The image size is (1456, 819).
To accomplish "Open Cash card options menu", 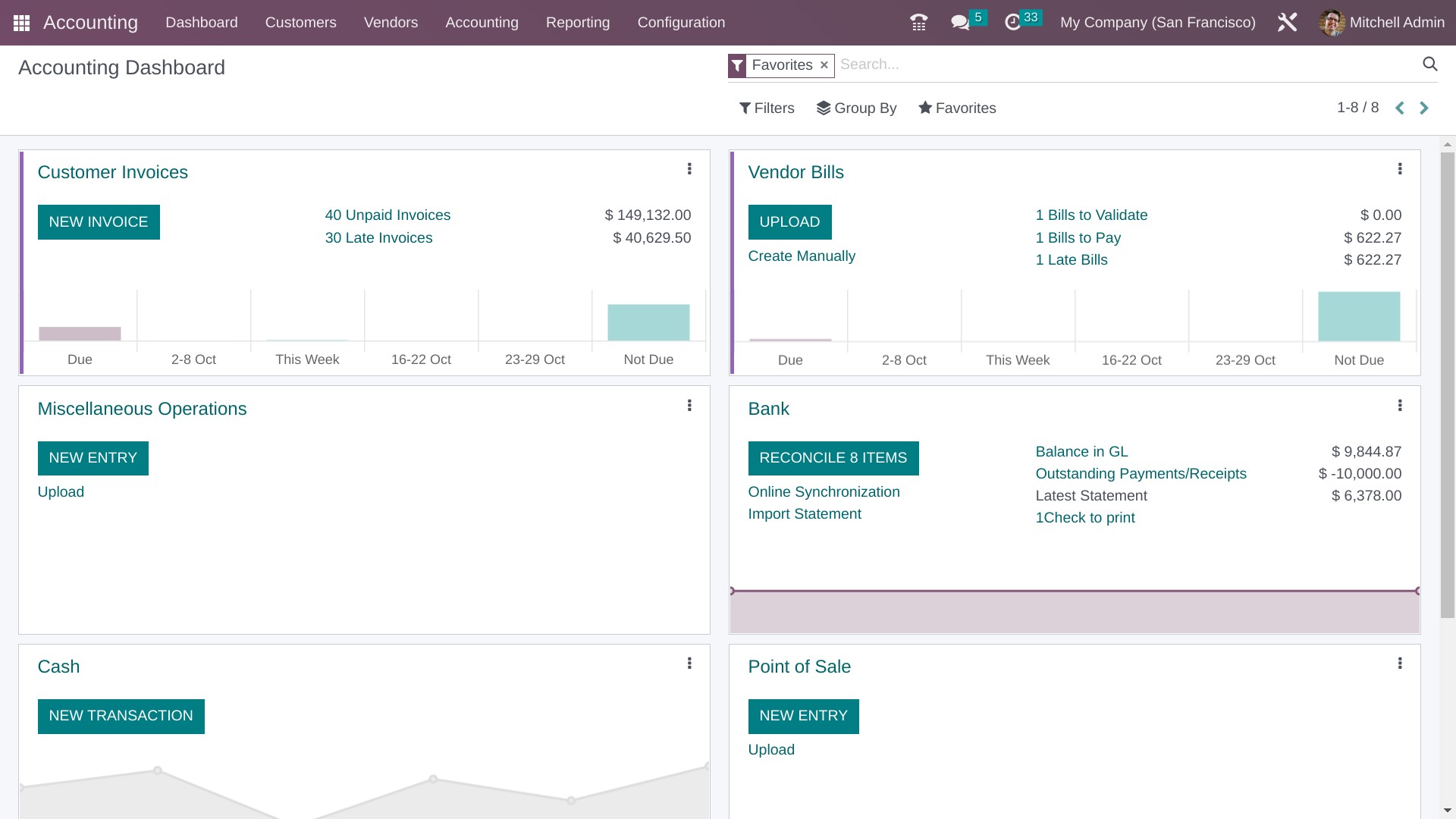I will coord(689,664).
